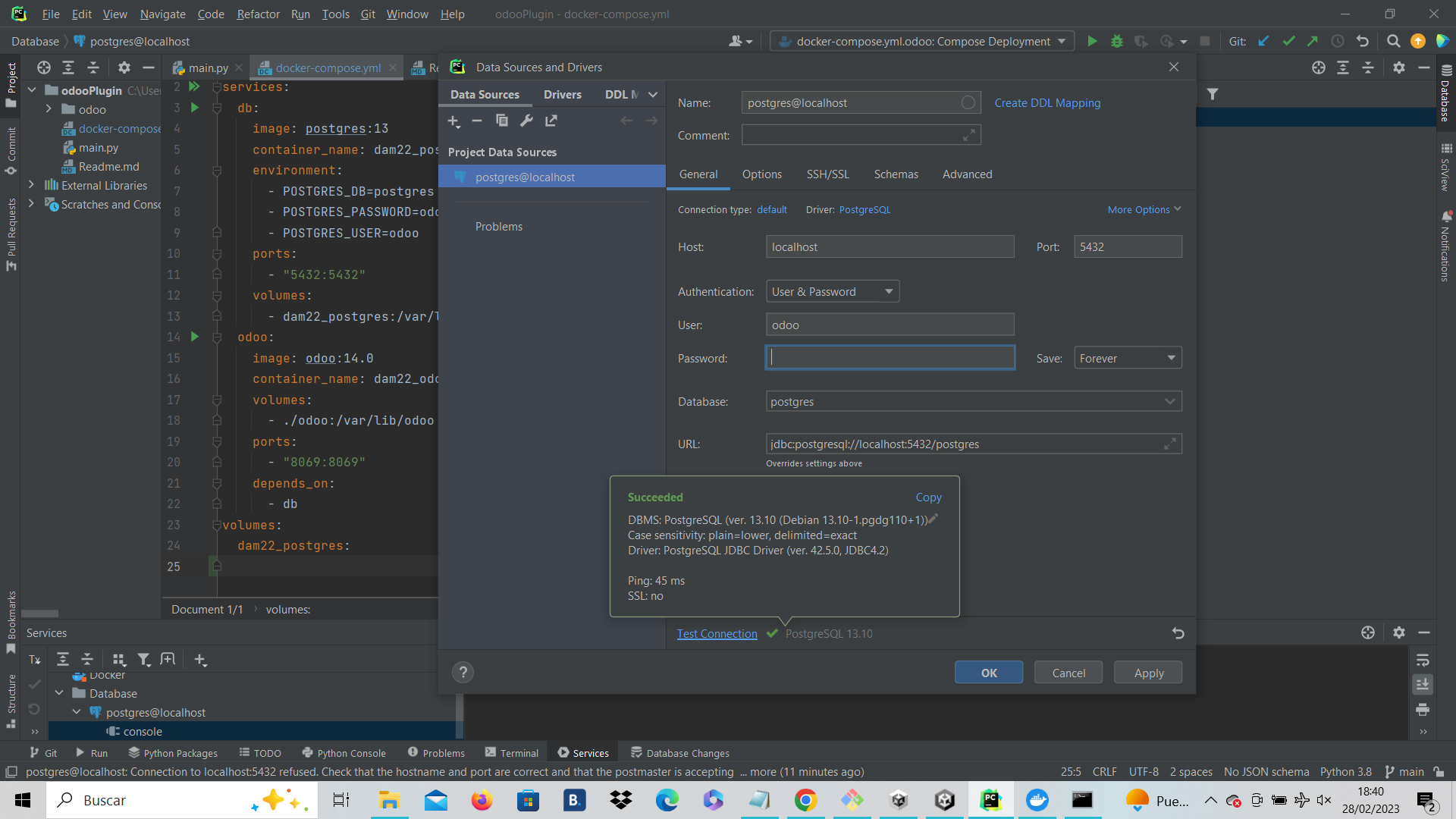Open Firefox from the Windows taskbar

(x=482, y=800)
